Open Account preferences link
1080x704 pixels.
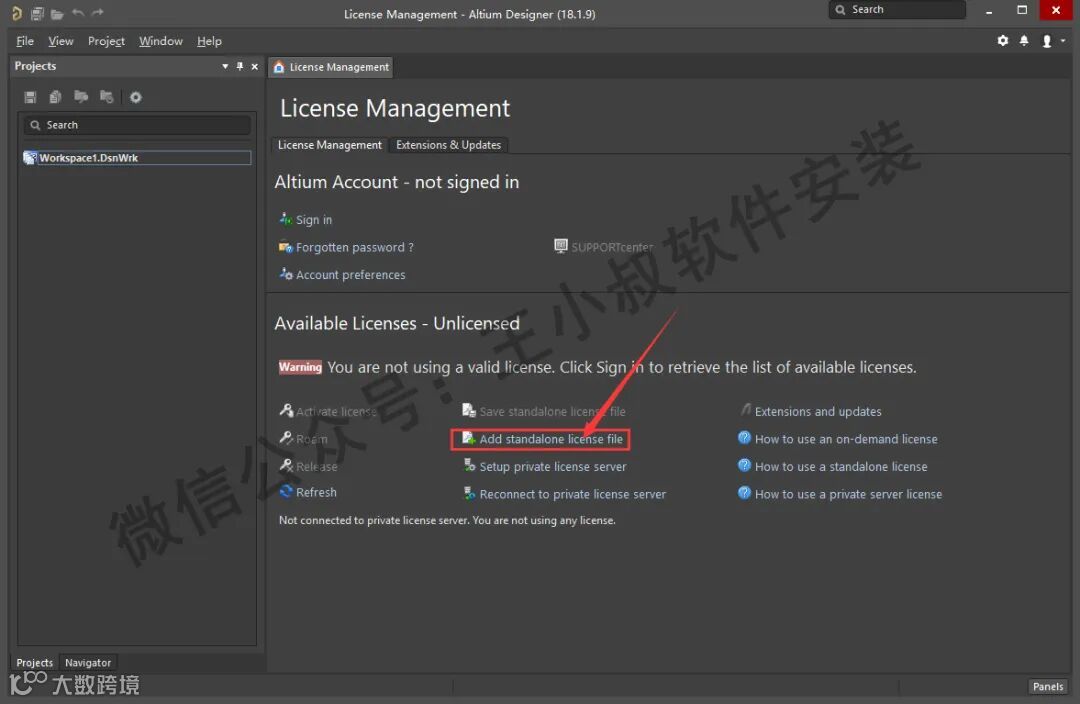(x=351, y=275)
